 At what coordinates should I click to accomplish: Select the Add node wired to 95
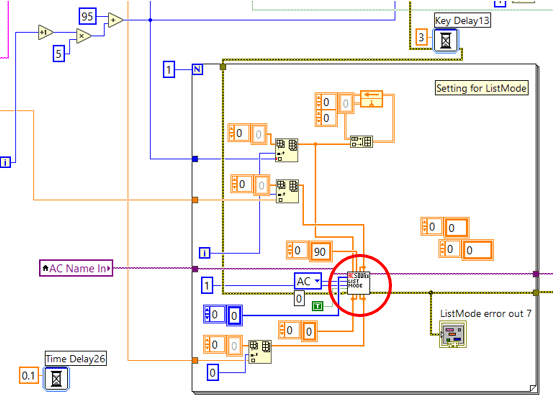pos(115,20)
